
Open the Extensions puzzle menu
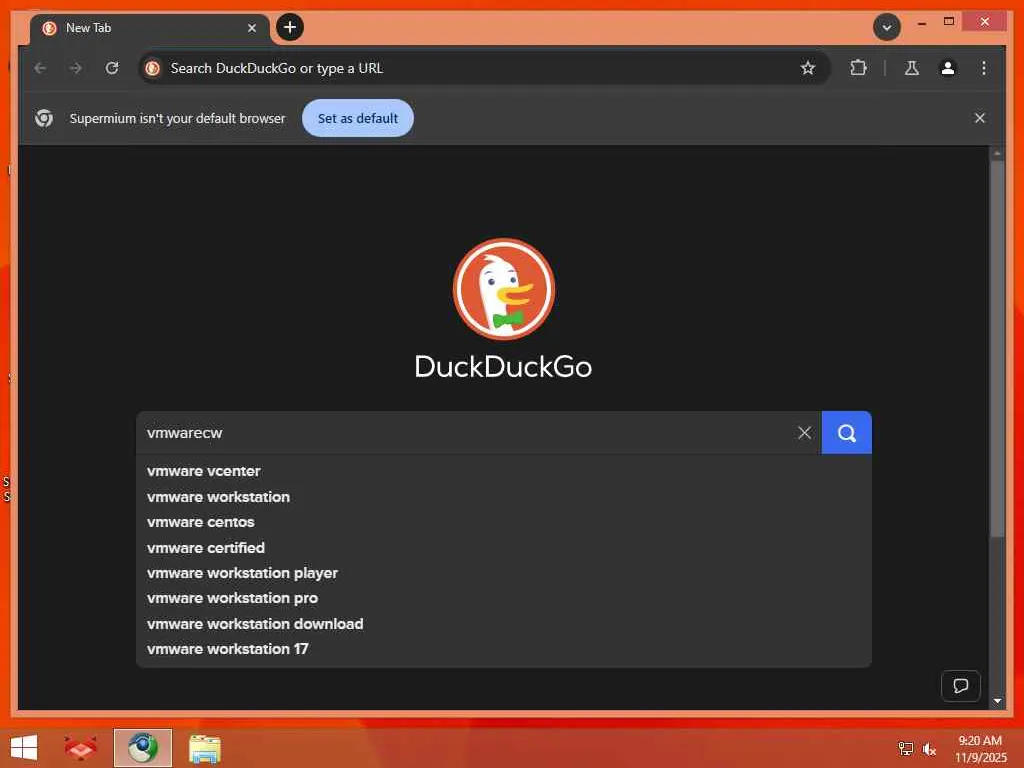(858, 68)
